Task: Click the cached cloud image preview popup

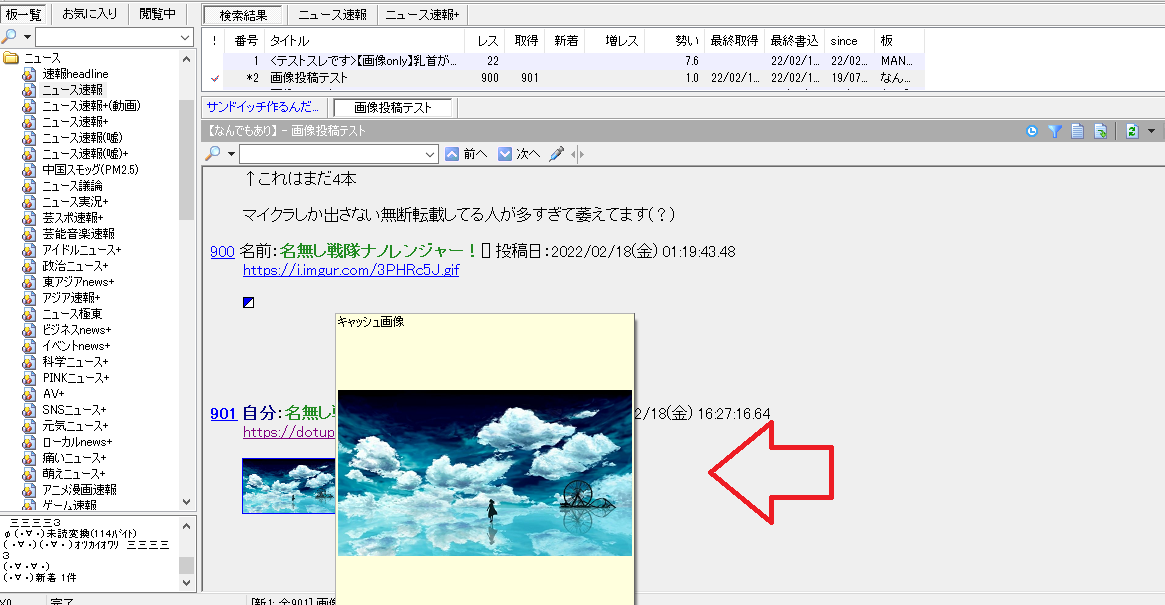Action: 484,473
